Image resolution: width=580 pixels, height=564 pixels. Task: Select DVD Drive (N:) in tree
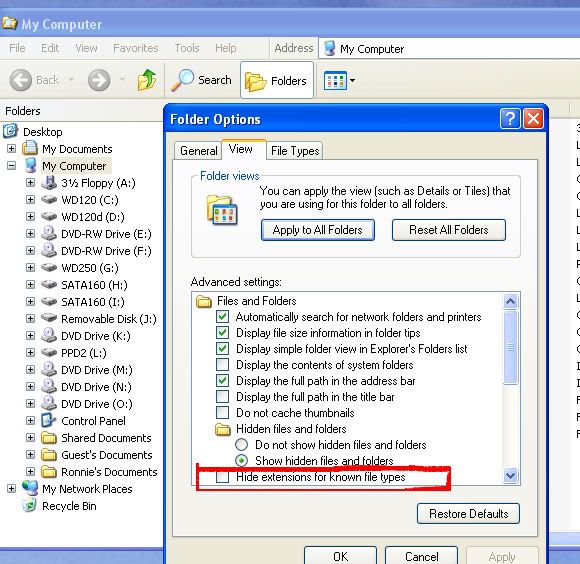click(96, 387)
